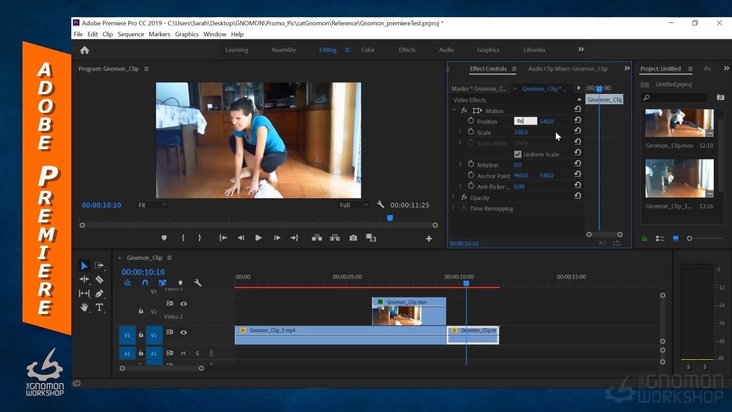Open the timeline display settings wrench
732x412 pixels.
pyautogui.click(x=198, y=283)
